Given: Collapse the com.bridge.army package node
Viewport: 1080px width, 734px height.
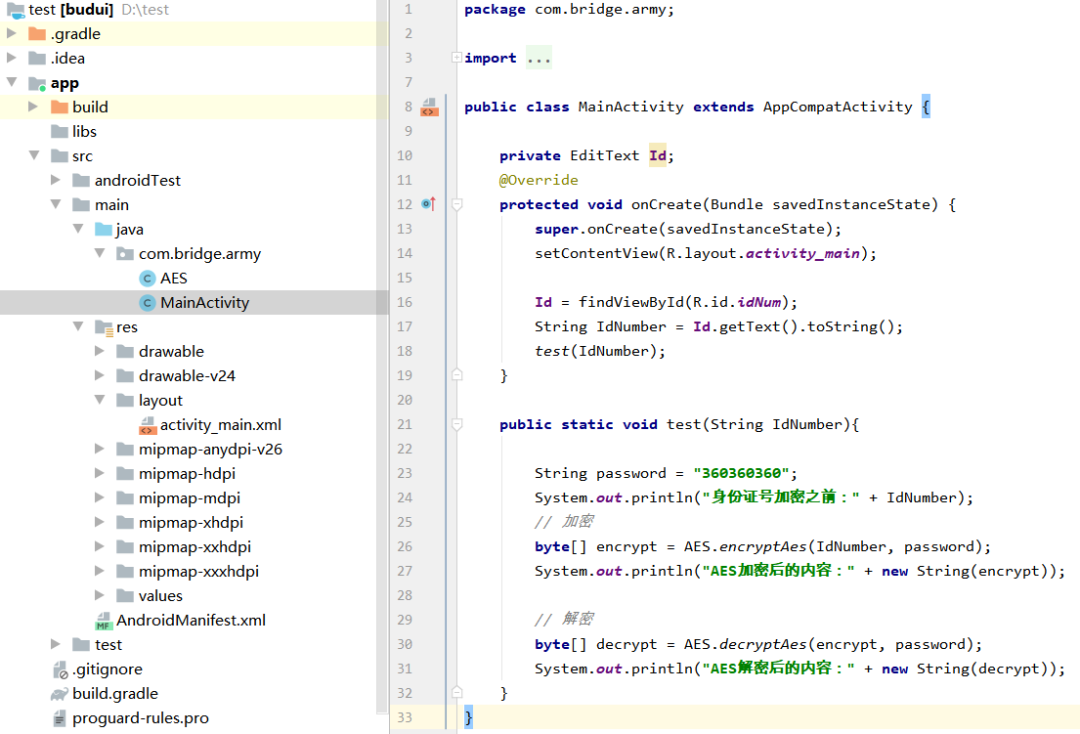Looking at the screenshot, I should 100,253.
